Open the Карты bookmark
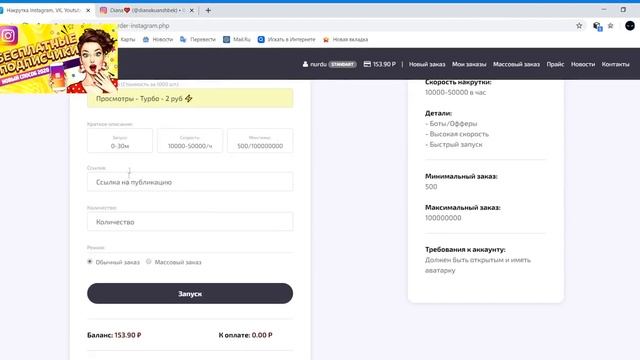640x360 pixels. (128, 40)
